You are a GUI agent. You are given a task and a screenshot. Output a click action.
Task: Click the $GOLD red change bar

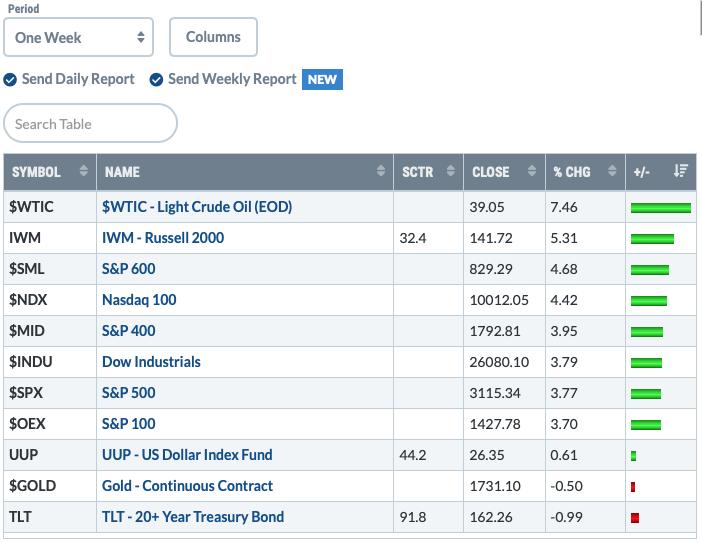[633, 487]
